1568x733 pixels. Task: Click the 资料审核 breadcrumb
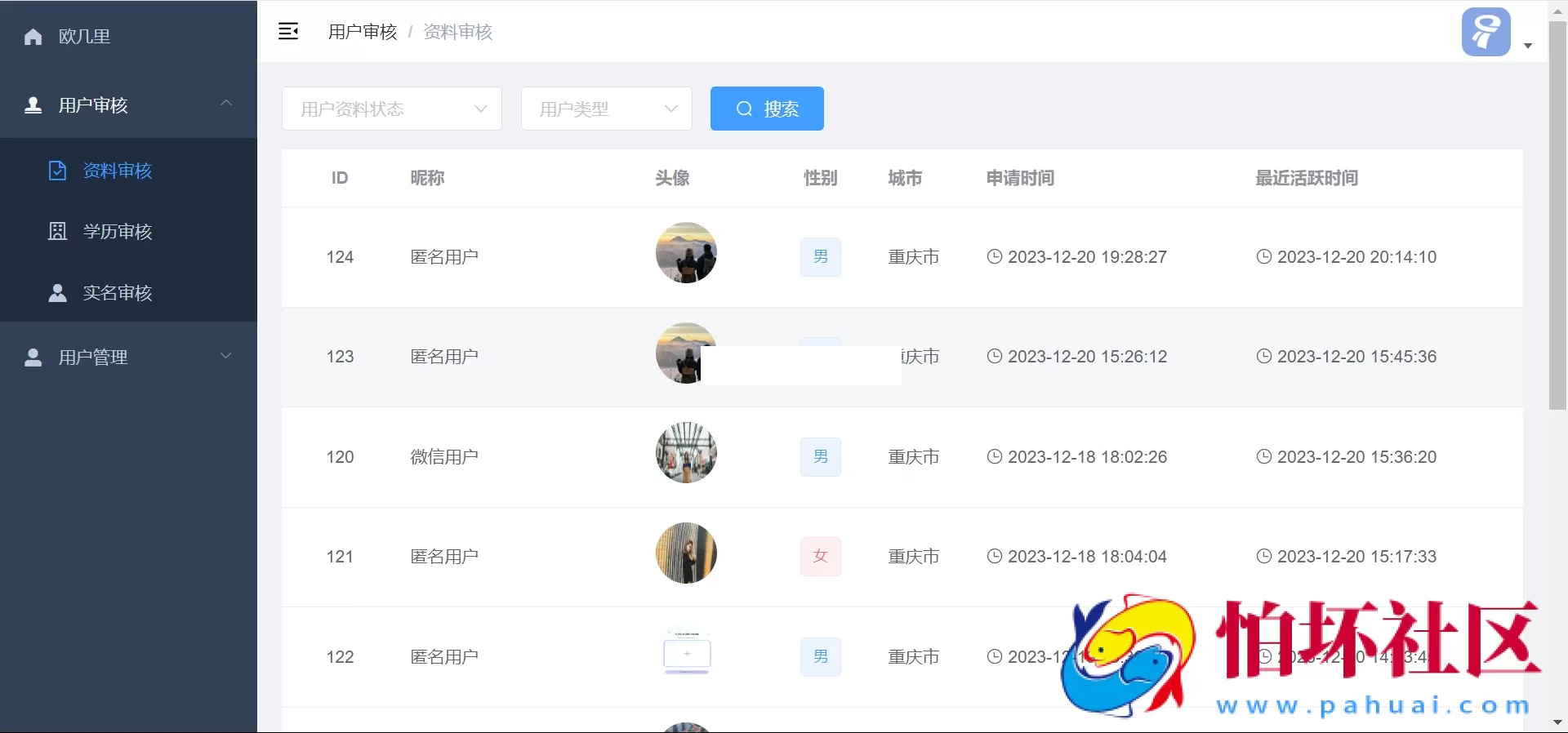458,32
